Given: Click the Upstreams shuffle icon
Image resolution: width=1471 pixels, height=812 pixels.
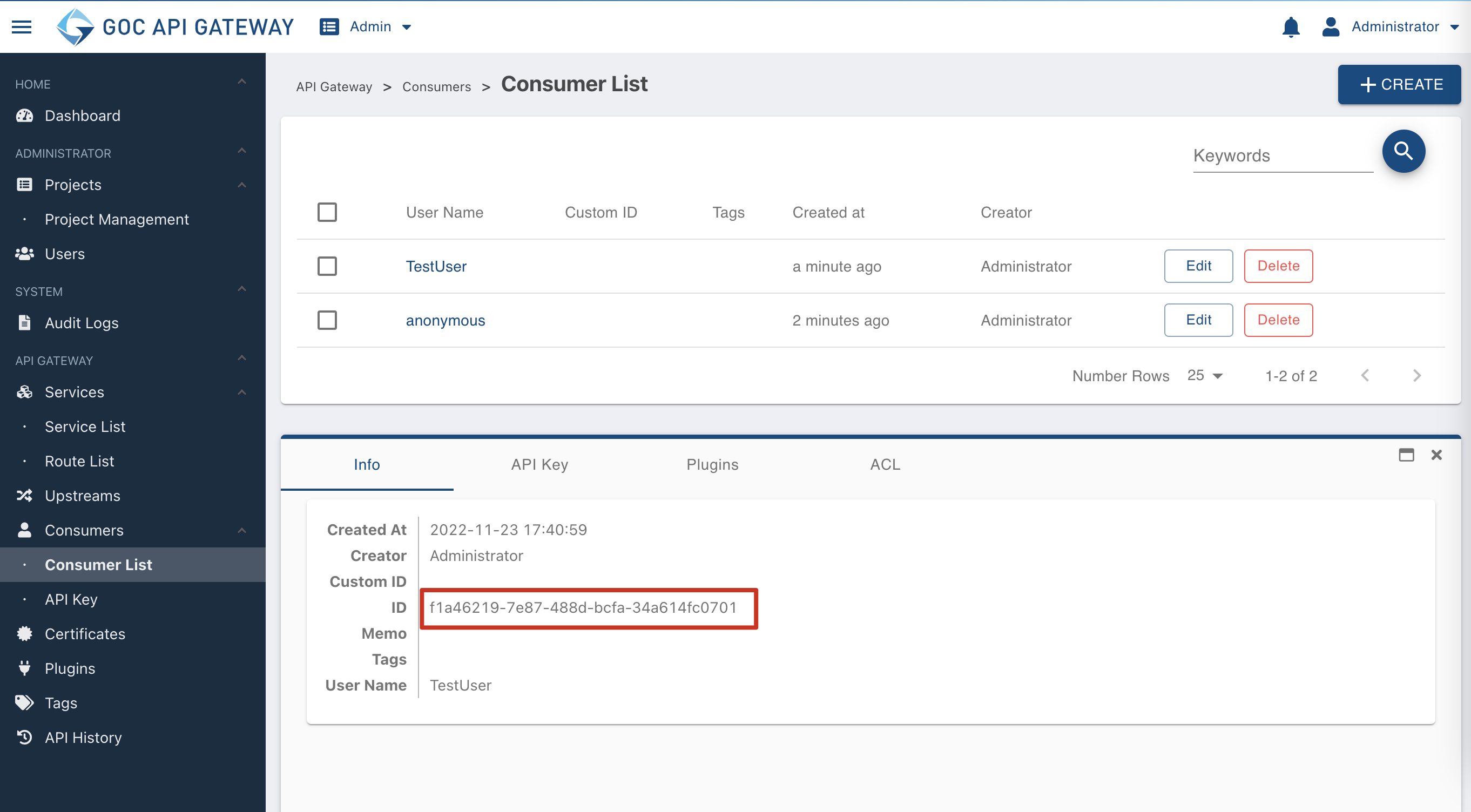Looking at the screenshot, I should coord(24,495).
